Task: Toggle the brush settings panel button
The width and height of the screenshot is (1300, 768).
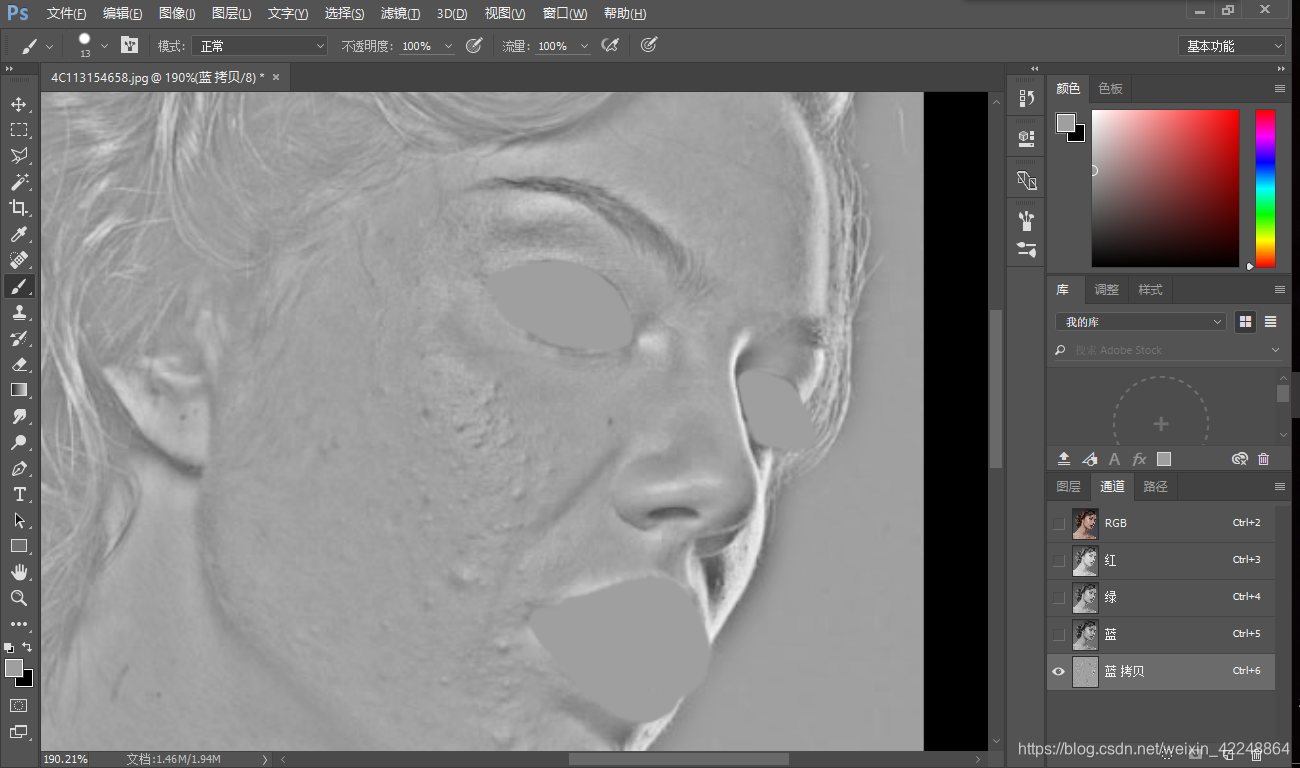Action: (129, 45)
